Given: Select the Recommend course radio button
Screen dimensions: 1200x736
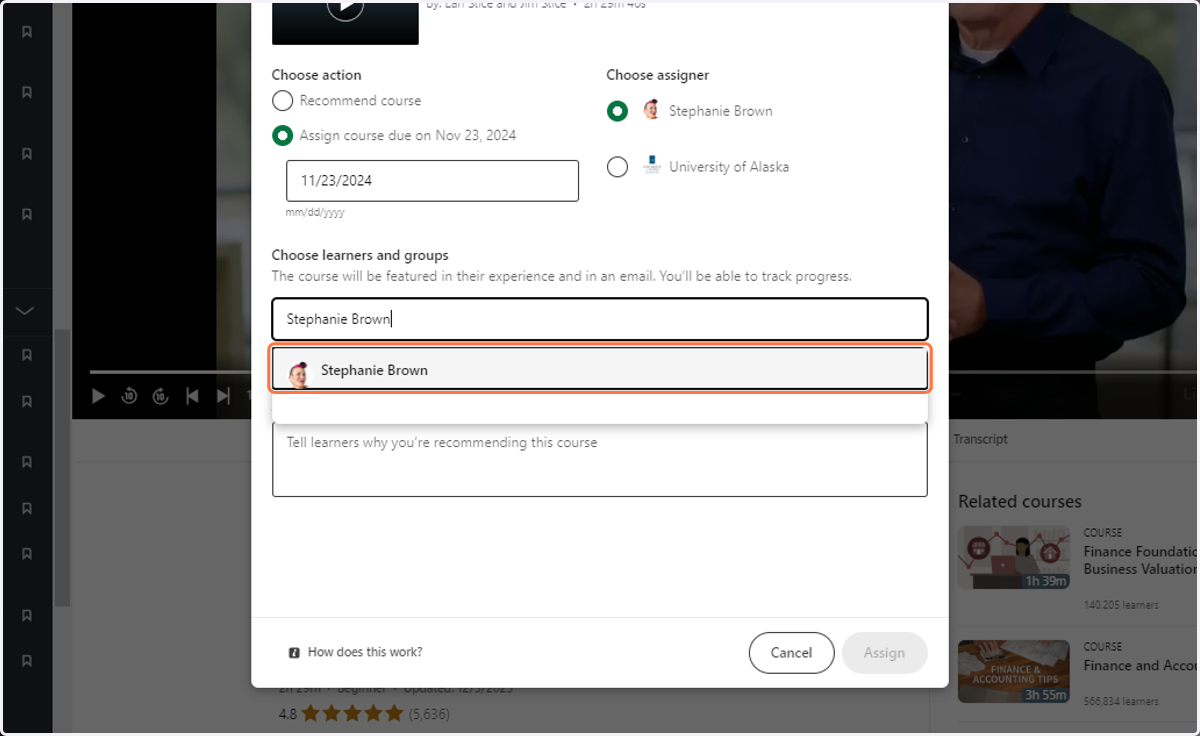Looking at the screenshot, I should 283,101.
